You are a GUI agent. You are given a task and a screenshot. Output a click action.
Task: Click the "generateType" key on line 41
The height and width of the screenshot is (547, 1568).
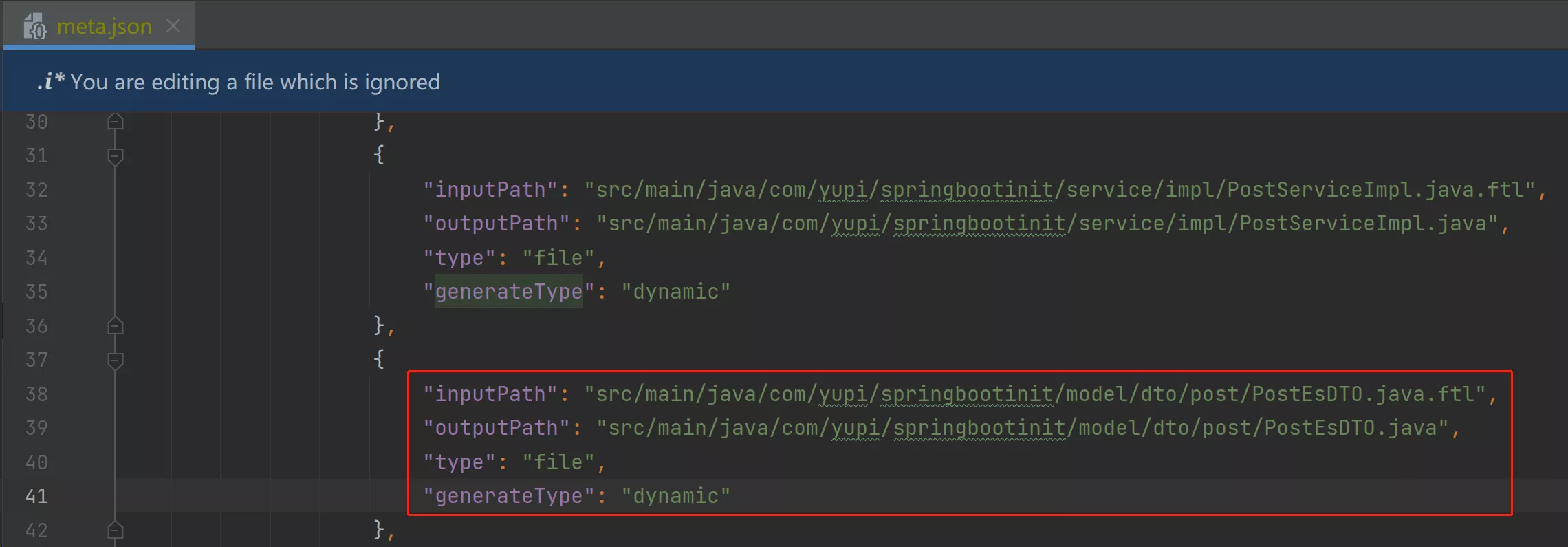[508, 496]
